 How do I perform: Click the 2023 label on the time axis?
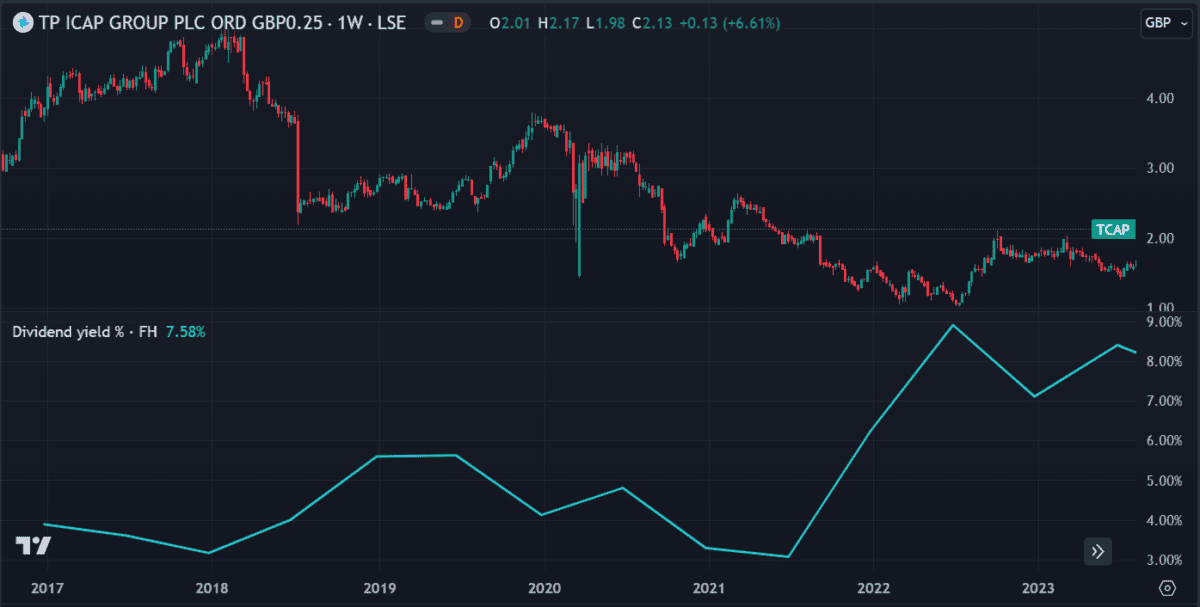pyautogui.click(x=1038, y=587)
